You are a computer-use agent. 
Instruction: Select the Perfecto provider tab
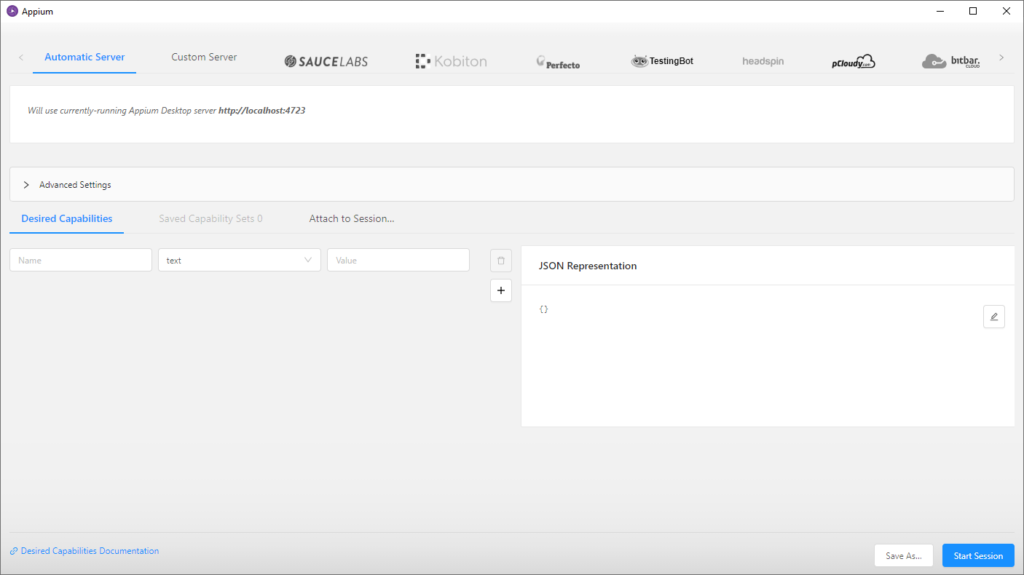click(x=558, y=62)
